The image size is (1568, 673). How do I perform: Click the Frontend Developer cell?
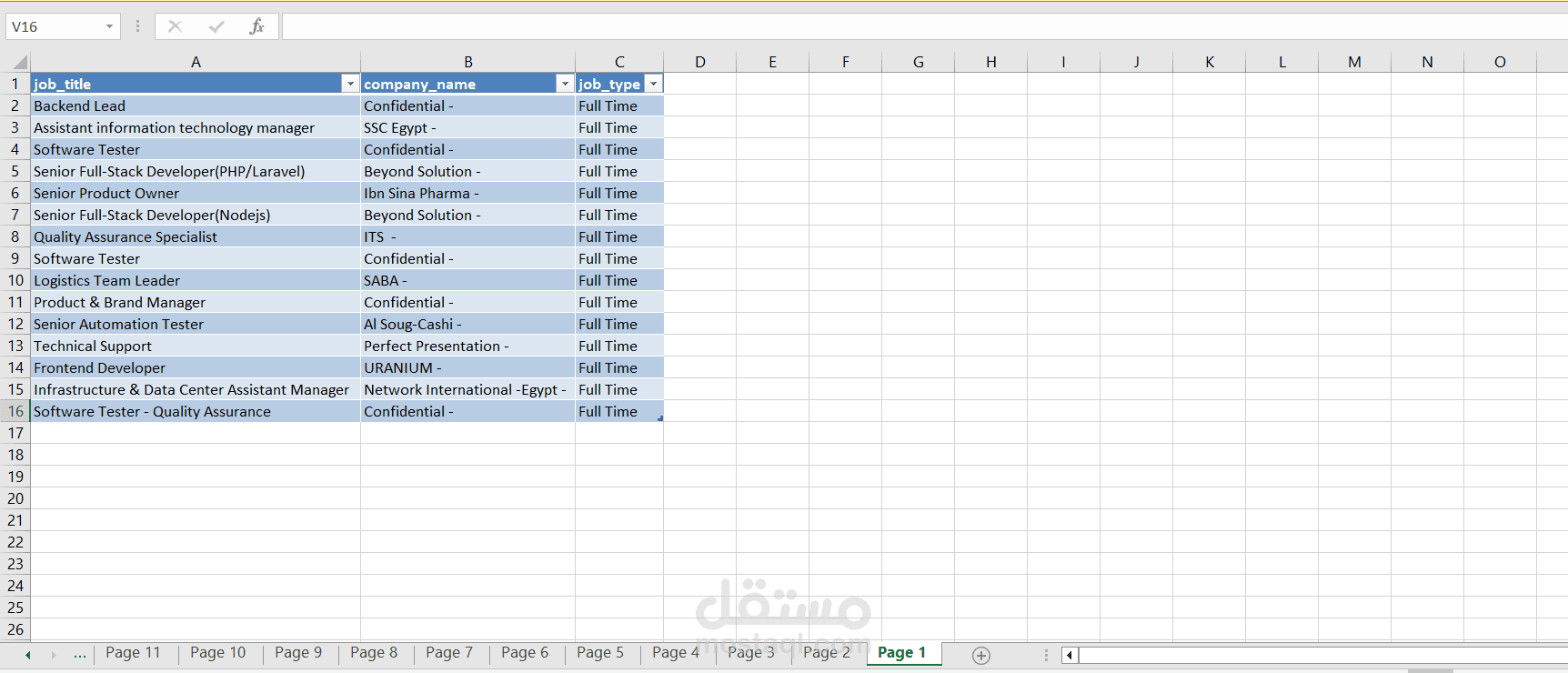pyautogui.click(x=196, y=367)
